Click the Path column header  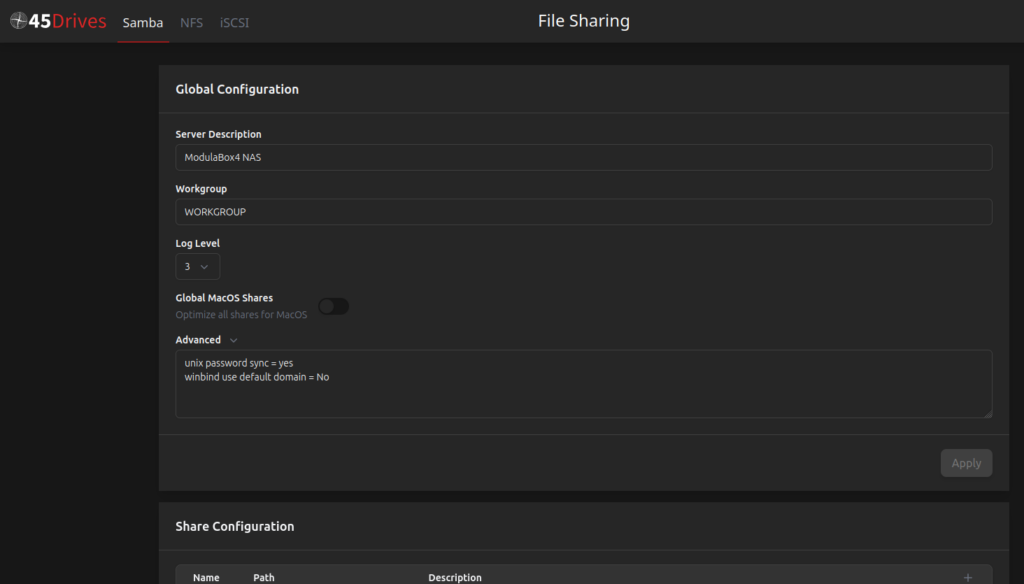(264, 577)
